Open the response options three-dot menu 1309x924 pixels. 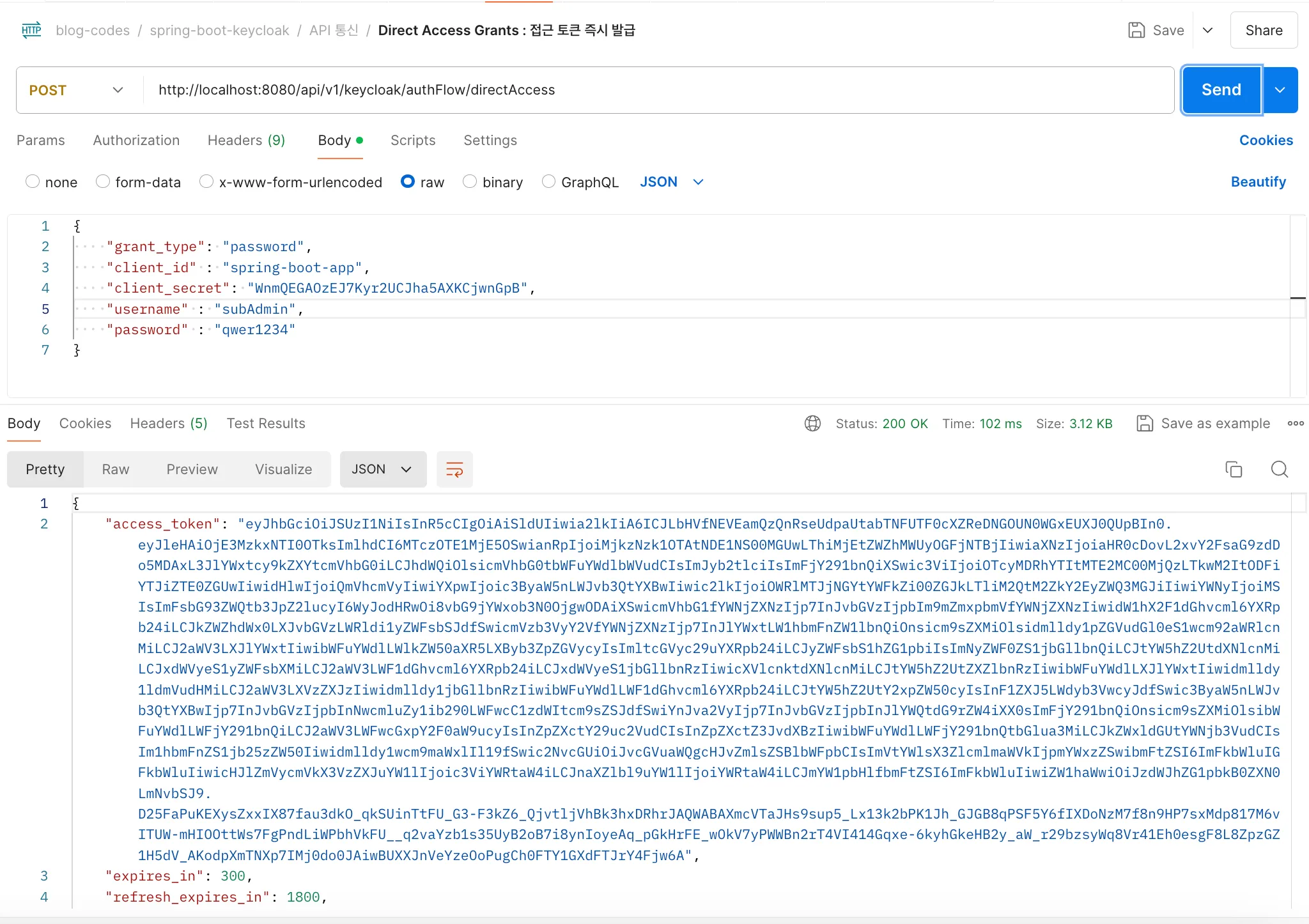[1297, 423]
